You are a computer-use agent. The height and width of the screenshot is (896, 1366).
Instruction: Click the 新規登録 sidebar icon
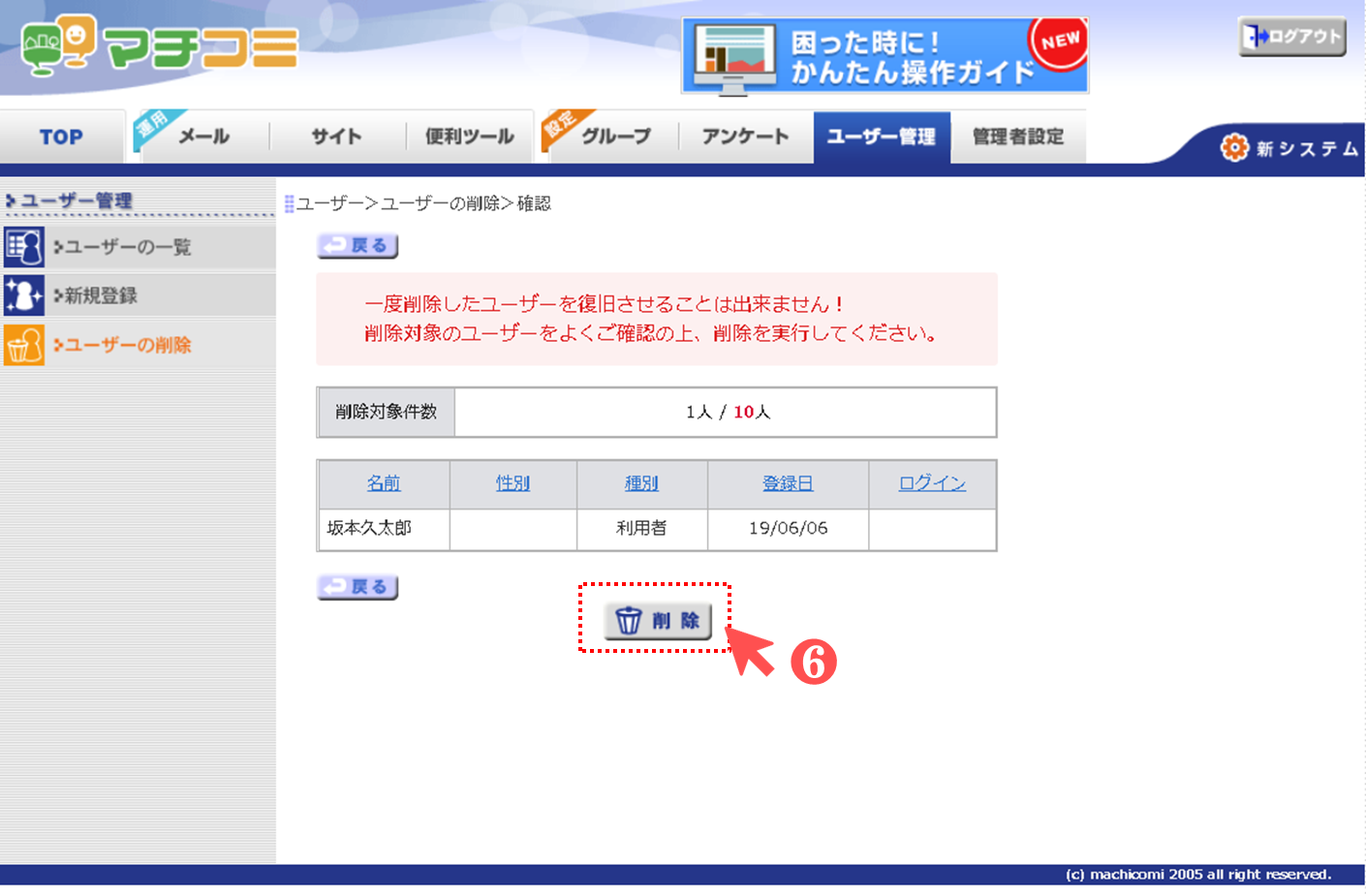[x=24, y=295]
